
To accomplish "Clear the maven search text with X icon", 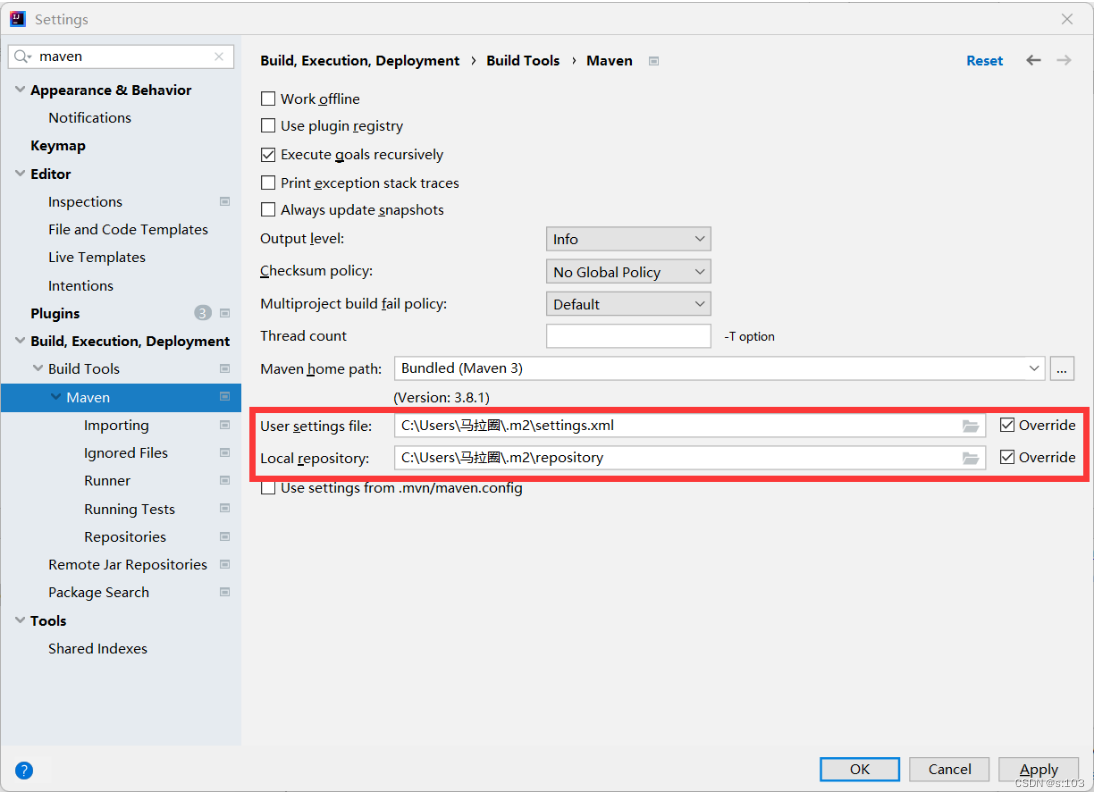I will click(220, 56).
